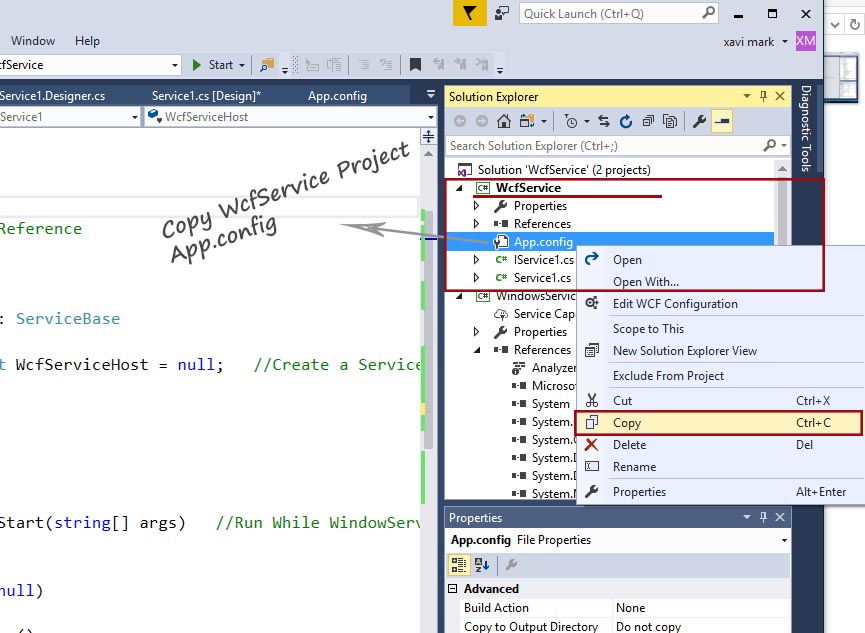Click the green Start debugging button
Viewport: 865px width, 633px height.
[214, 65]
